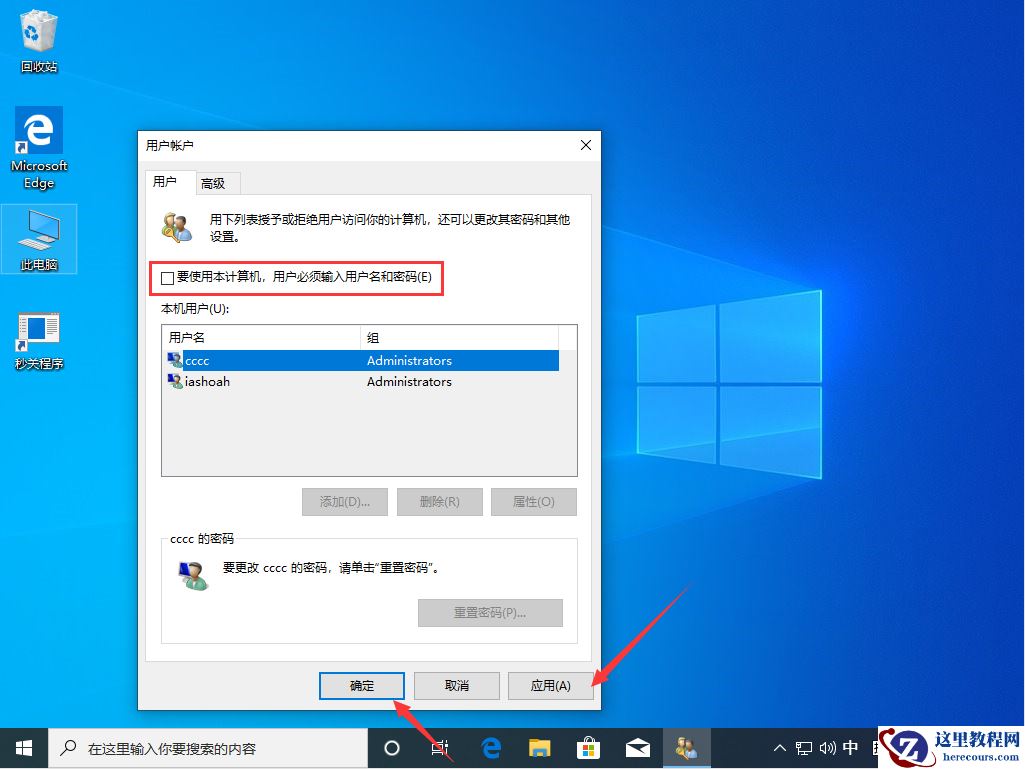Enable the 用户必须输入用户名和密码 checkbox
This screenshot has height=769, width=1025.
click(x=167, y=278)
